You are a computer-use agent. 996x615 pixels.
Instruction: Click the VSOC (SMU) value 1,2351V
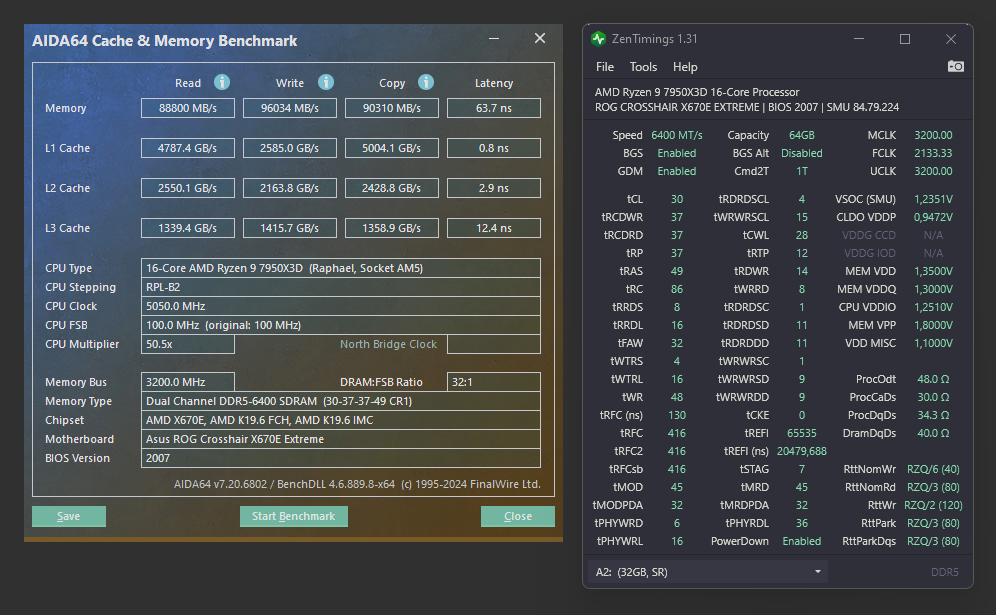tap(933, 199)
